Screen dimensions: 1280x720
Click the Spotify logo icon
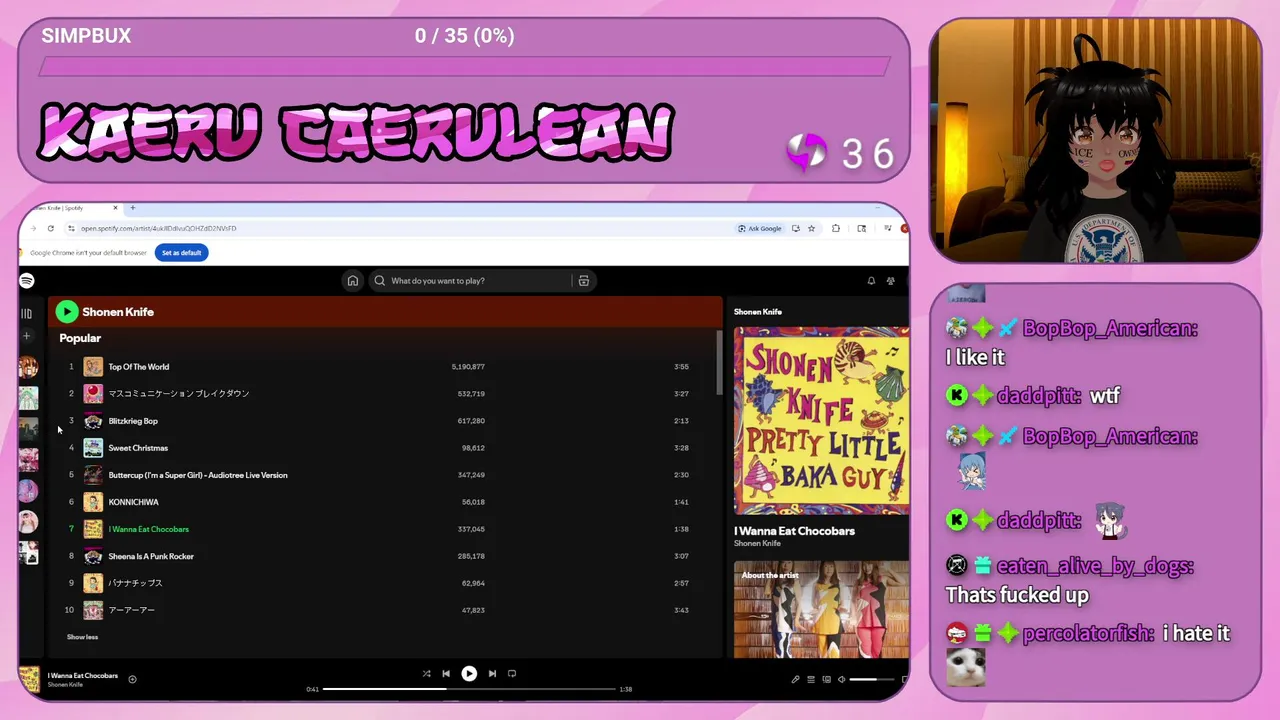27,281
